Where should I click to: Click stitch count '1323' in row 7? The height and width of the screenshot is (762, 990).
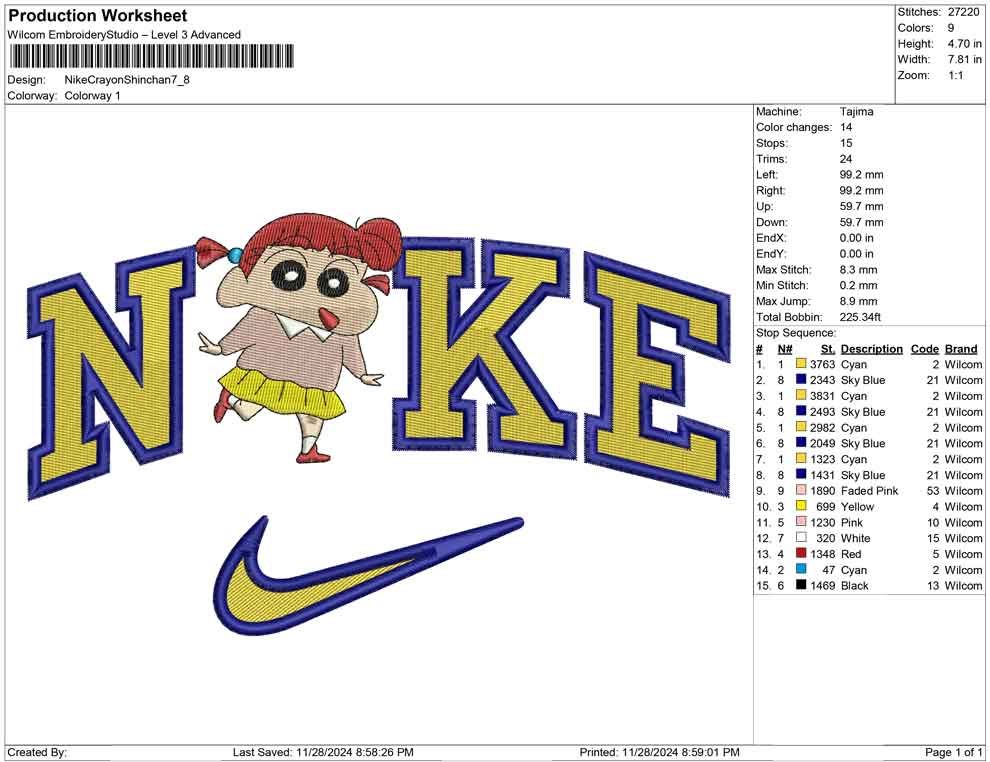coord(823,459)
